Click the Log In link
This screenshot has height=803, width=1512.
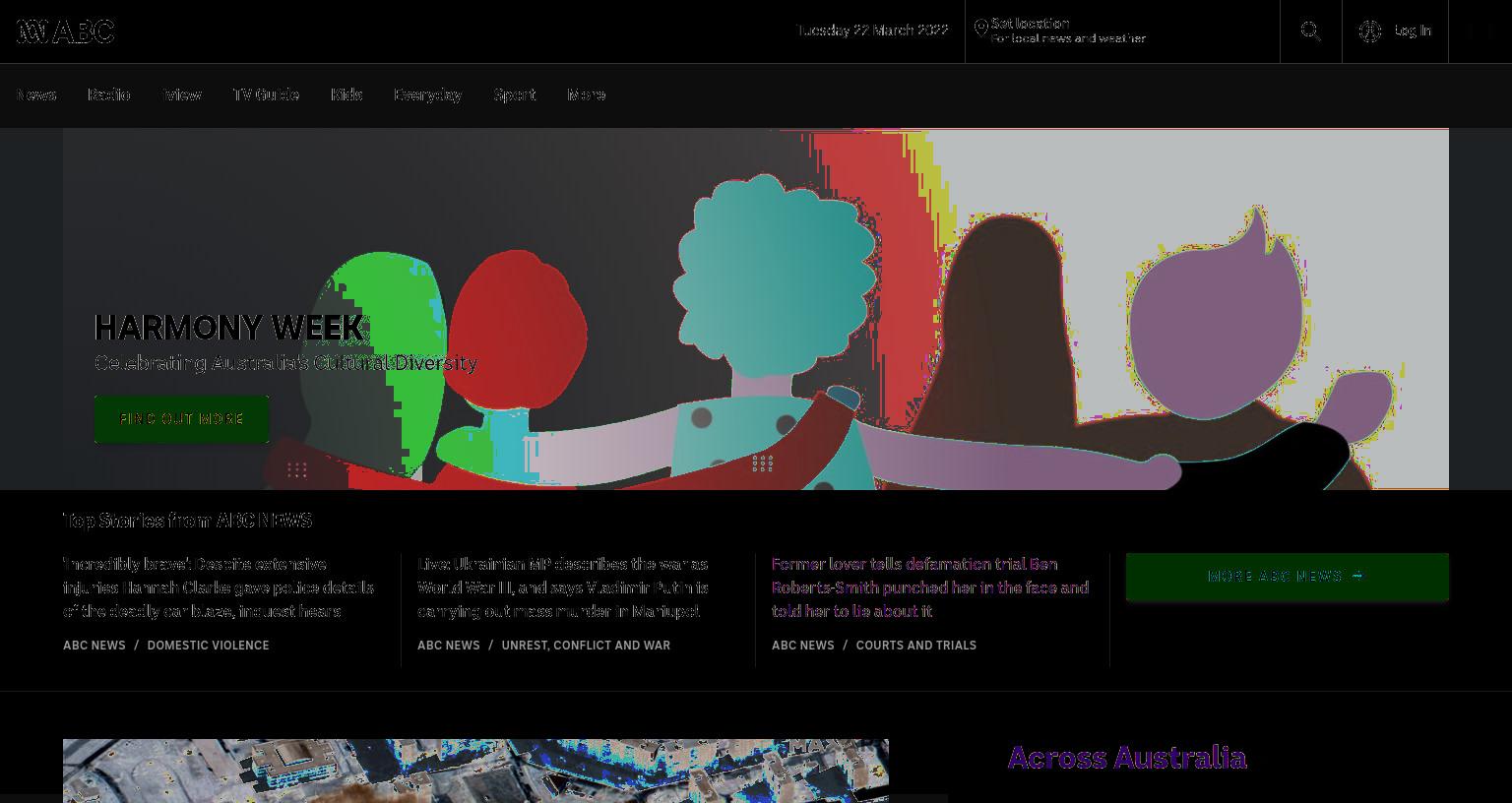[1413, 31]
